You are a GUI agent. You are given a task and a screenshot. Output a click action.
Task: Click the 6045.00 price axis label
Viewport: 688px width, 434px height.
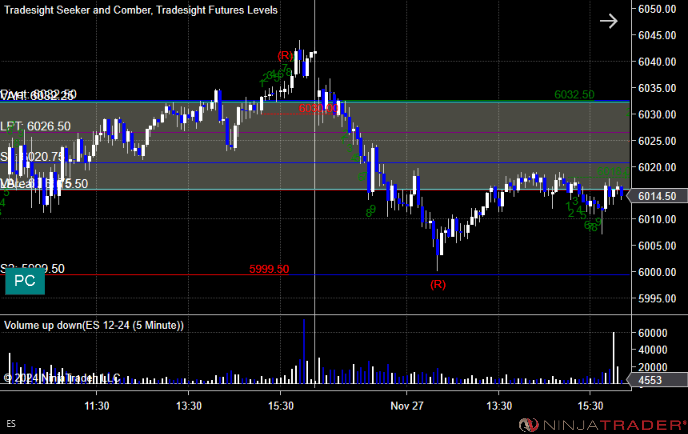coord(657,35)
